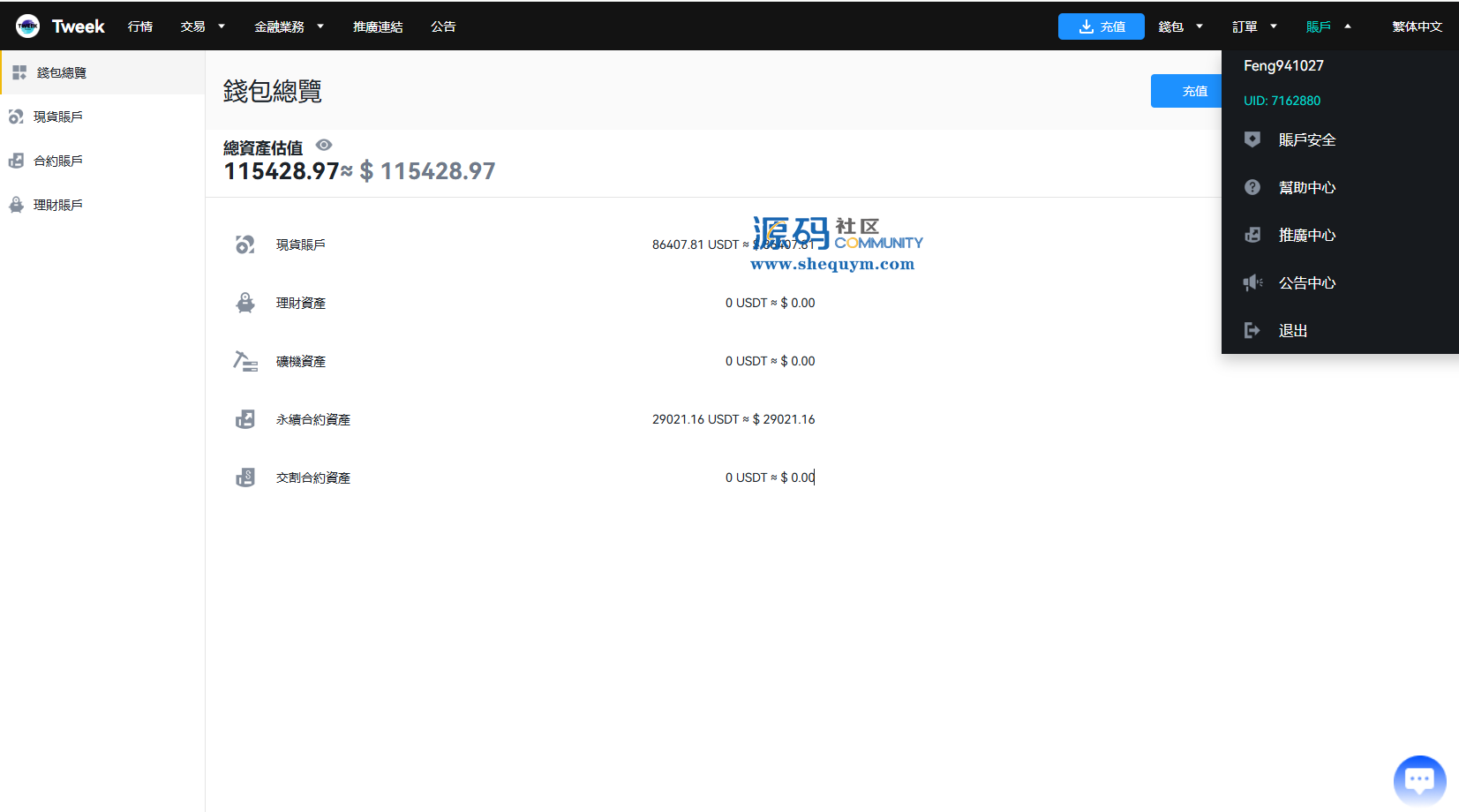
Task: Click the 公告中心 megaphone icon
Action: click(1252, 282)
